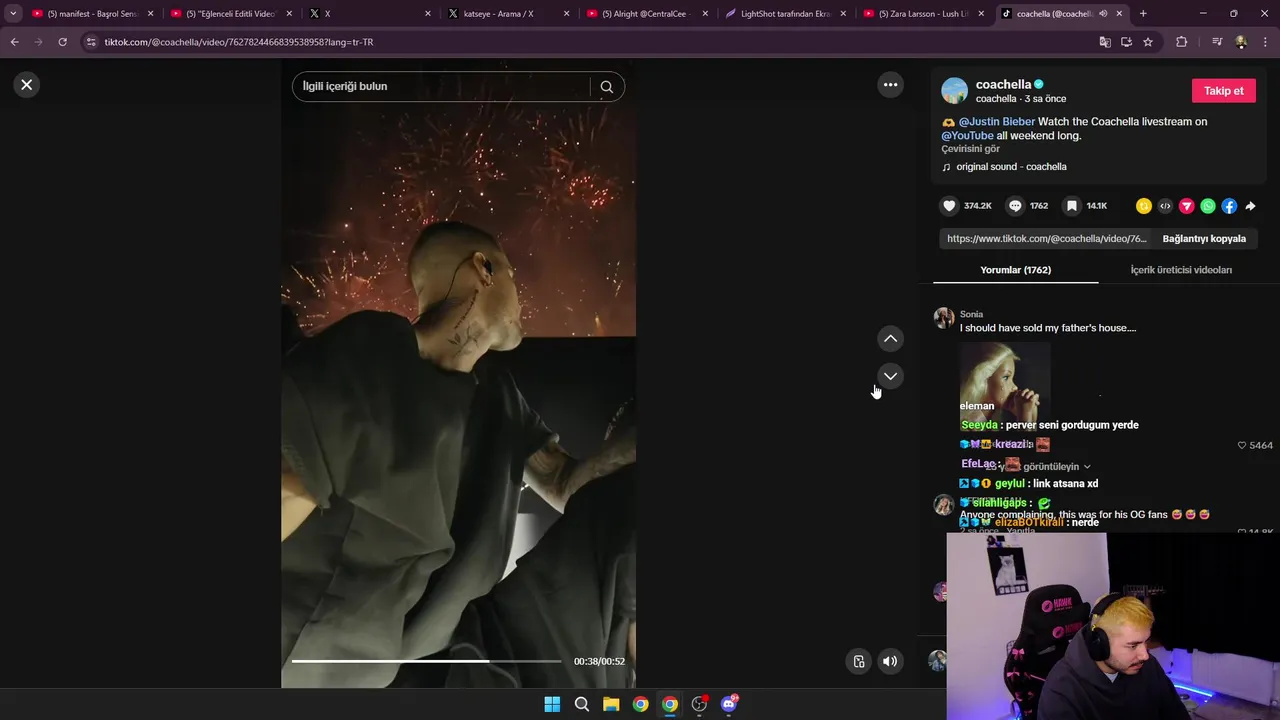Repost the video with the yellow icon

pos(1144,206)
